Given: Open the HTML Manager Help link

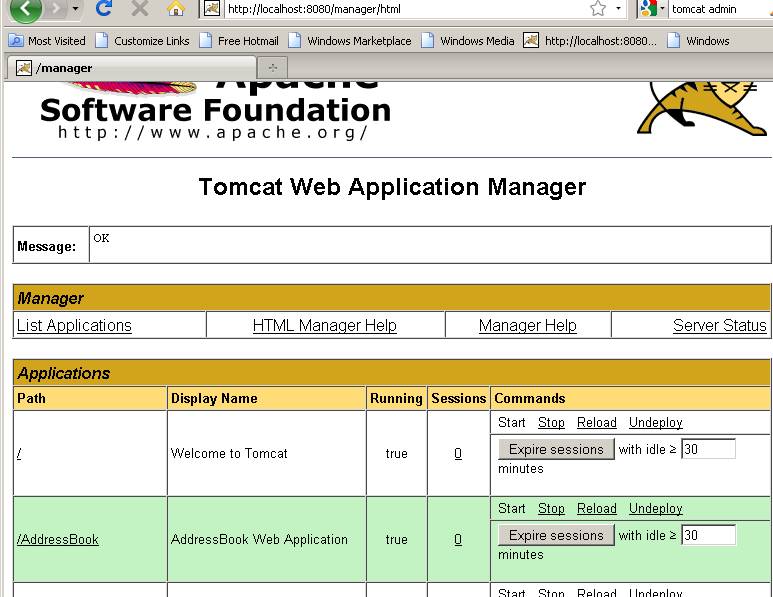Looking at the screenshot, I should point(324,325).
